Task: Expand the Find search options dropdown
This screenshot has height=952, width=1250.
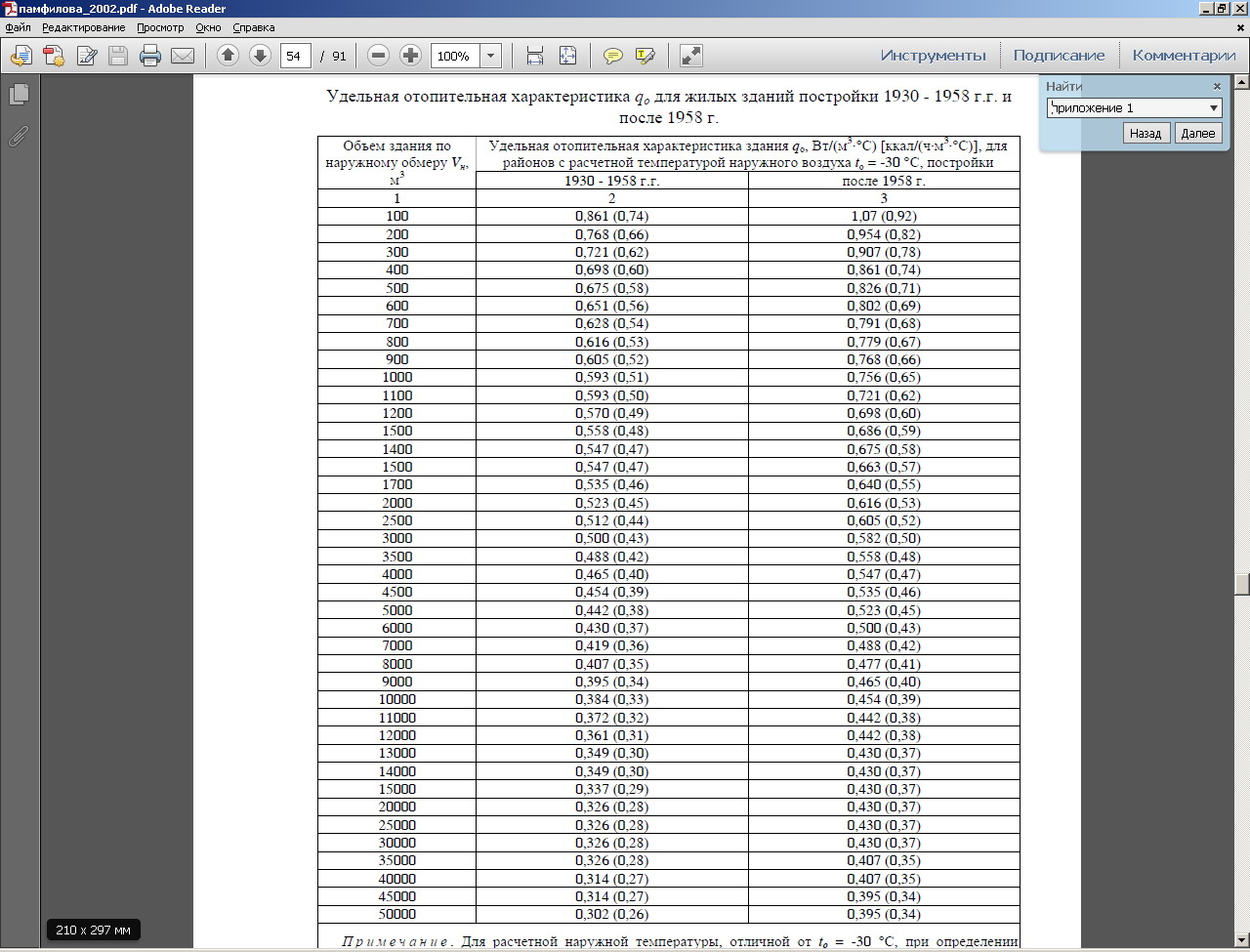Action: [x=1214, y=108]
